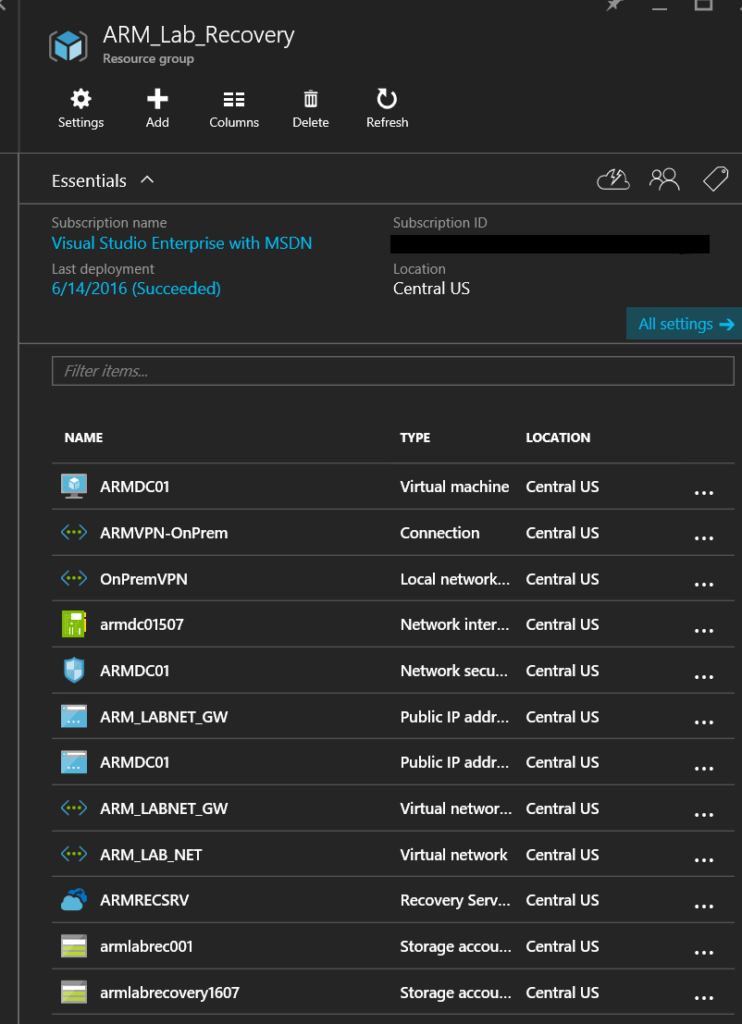Open the last deployment 6/14/2016 link

(x=136, y=289)
